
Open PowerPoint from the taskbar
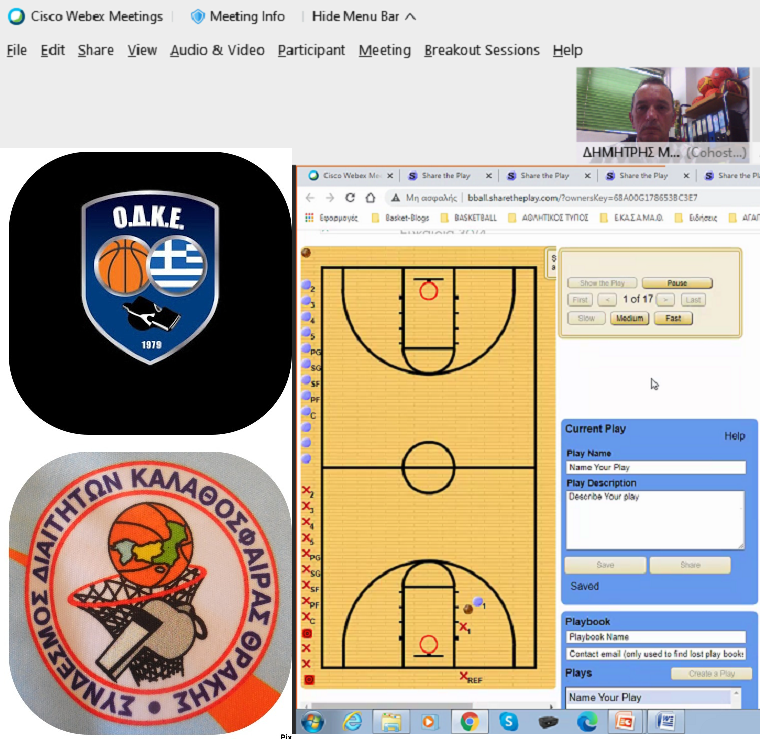pyautogui.click(x=625, y=722)
